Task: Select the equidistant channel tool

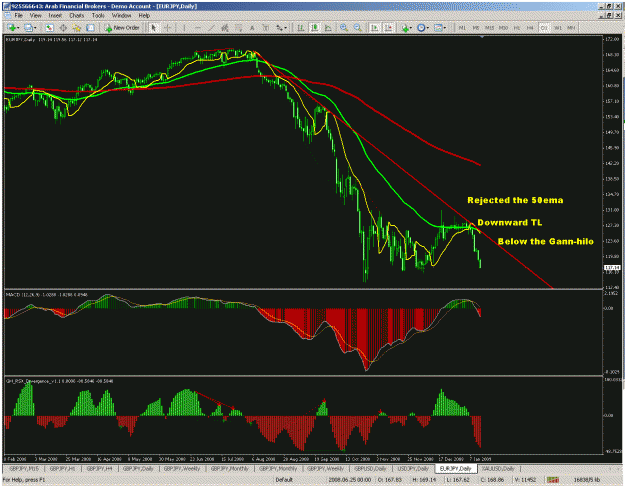Action: [x=225, y=28]
